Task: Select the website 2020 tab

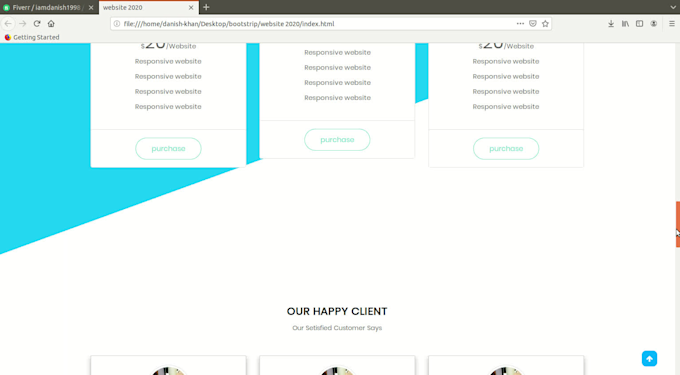Action: coord(149,7)
